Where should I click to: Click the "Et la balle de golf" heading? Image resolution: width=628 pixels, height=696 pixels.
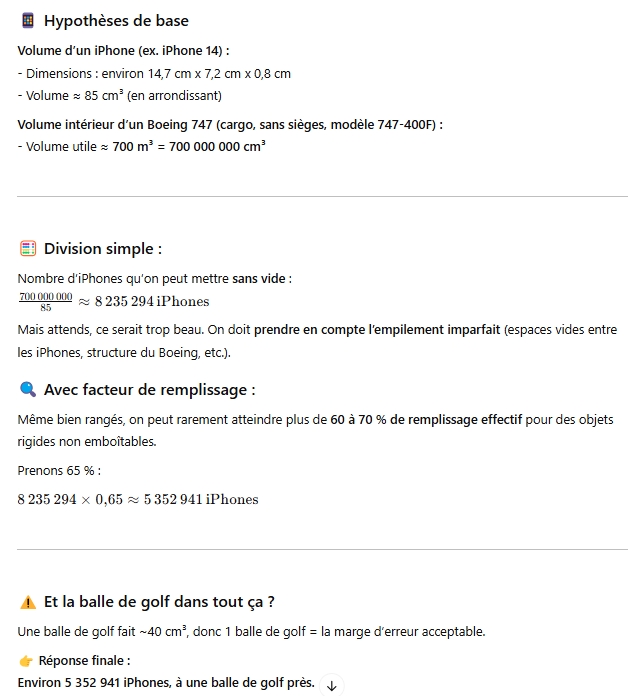[x=159, y=602]
